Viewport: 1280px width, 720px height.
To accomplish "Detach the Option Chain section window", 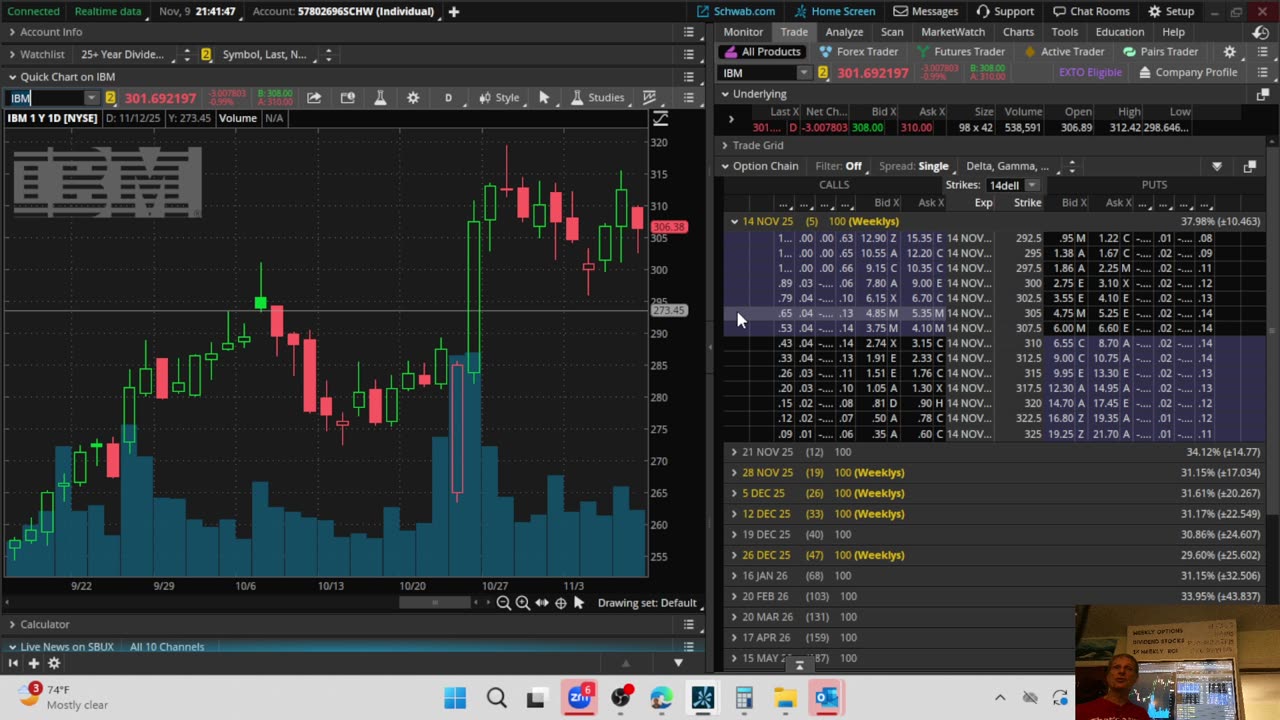I will [1249, 166].
